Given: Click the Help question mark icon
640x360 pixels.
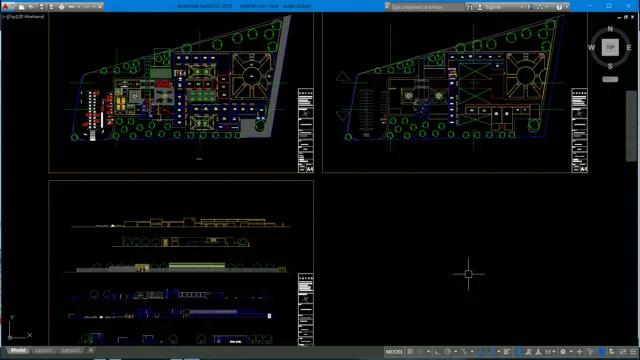Looking at the screenshot, I should point(559,7).
